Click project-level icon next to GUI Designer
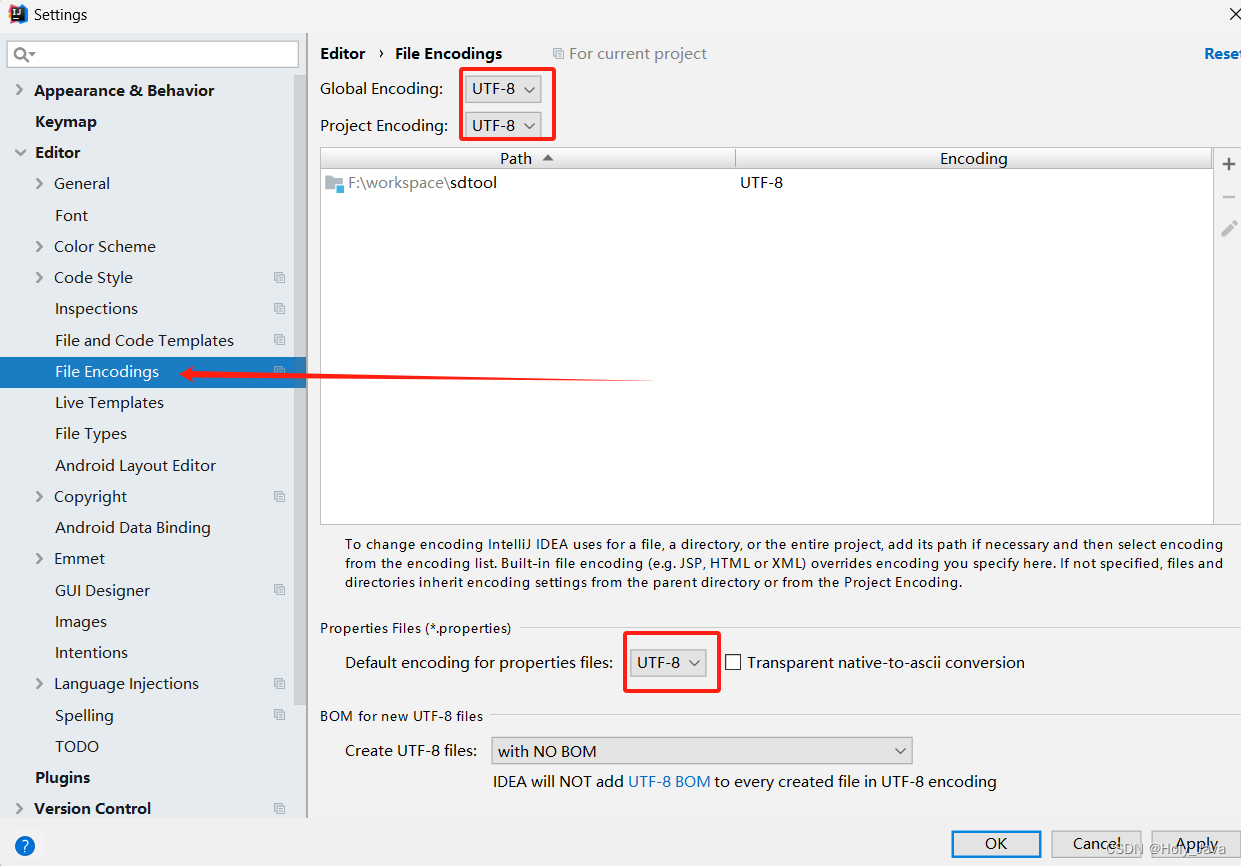Viewport: 1241px width, 866px height. click(279, 590)
